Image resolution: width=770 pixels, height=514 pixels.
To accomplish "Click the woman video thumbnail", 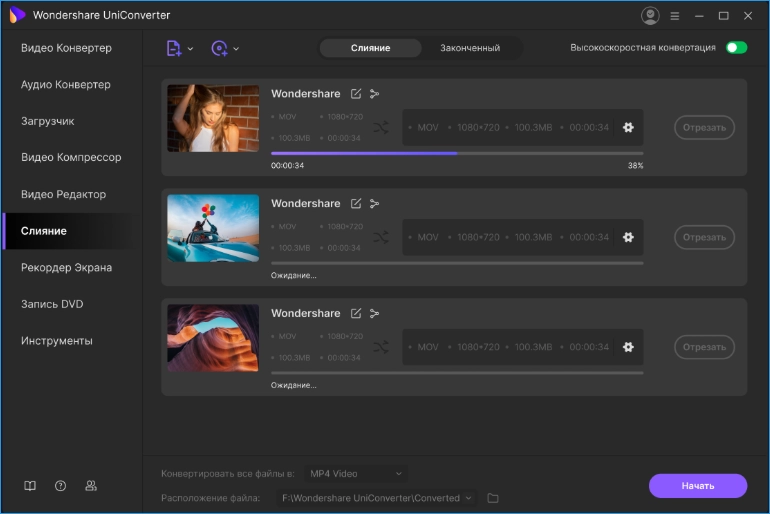I will point(213,118).
